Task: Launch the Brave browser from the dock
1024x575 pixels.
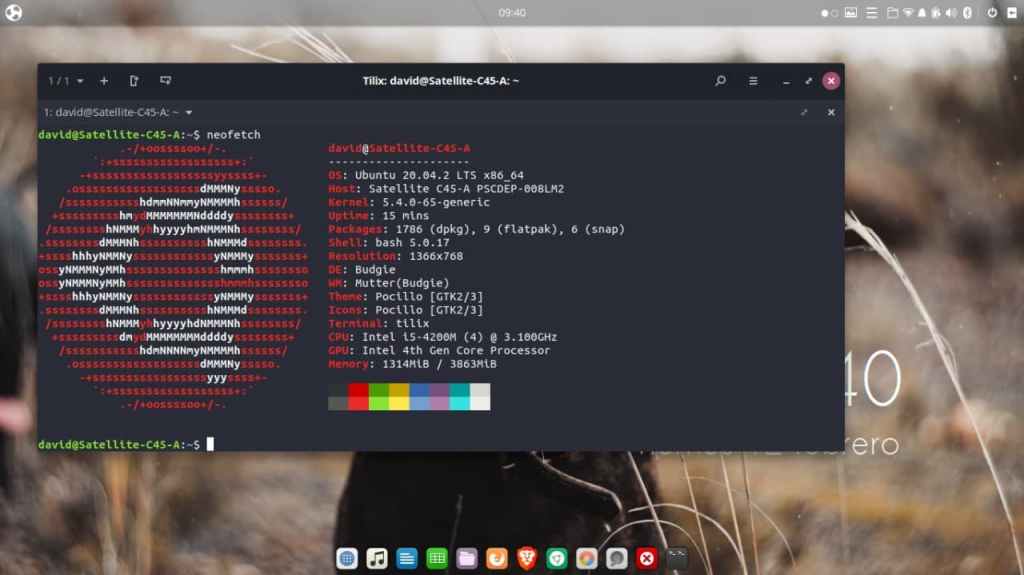Action: click(x=526, y=558)
